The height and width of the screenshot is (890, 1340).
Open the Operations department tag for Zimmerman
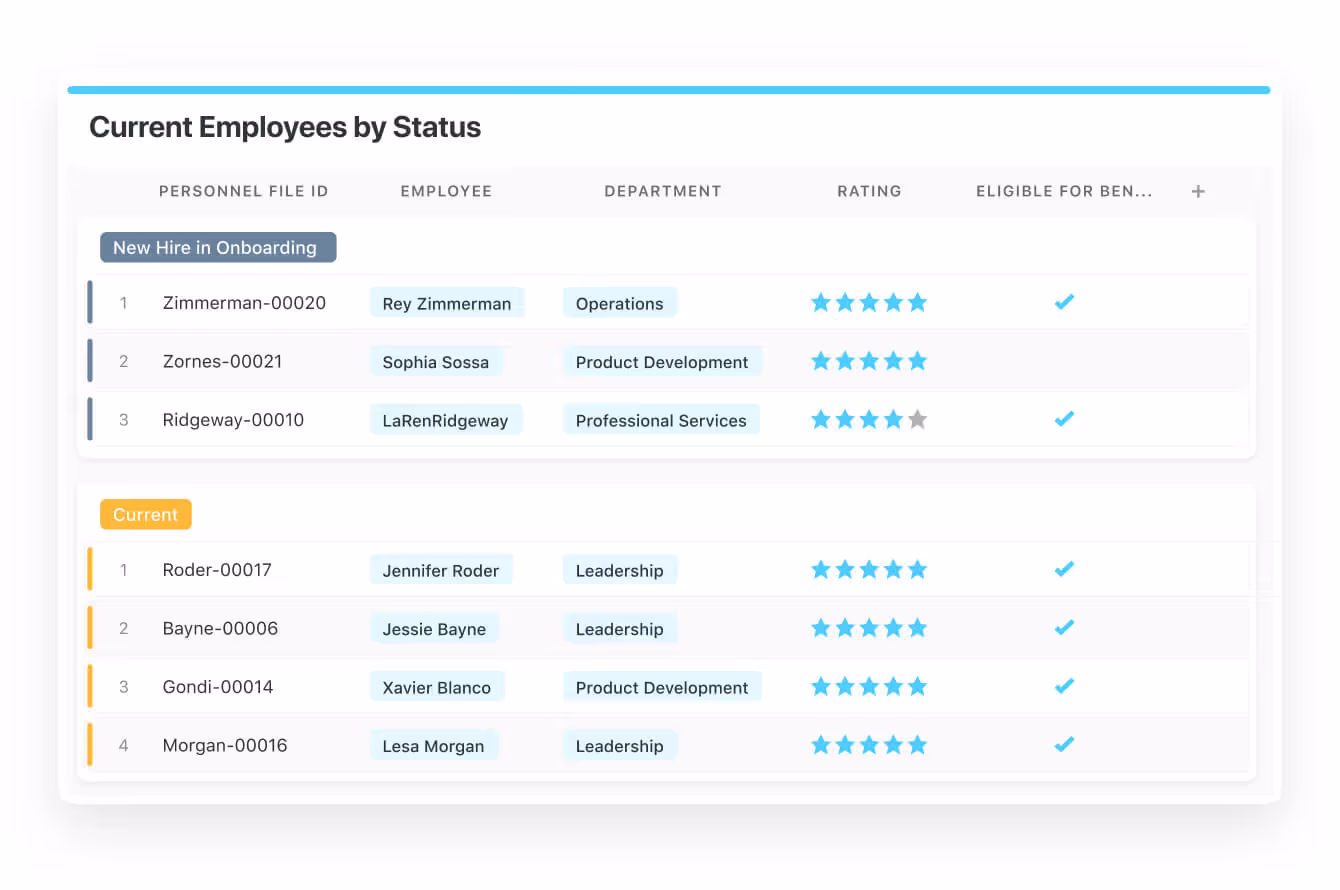click(x=619, y=304)
